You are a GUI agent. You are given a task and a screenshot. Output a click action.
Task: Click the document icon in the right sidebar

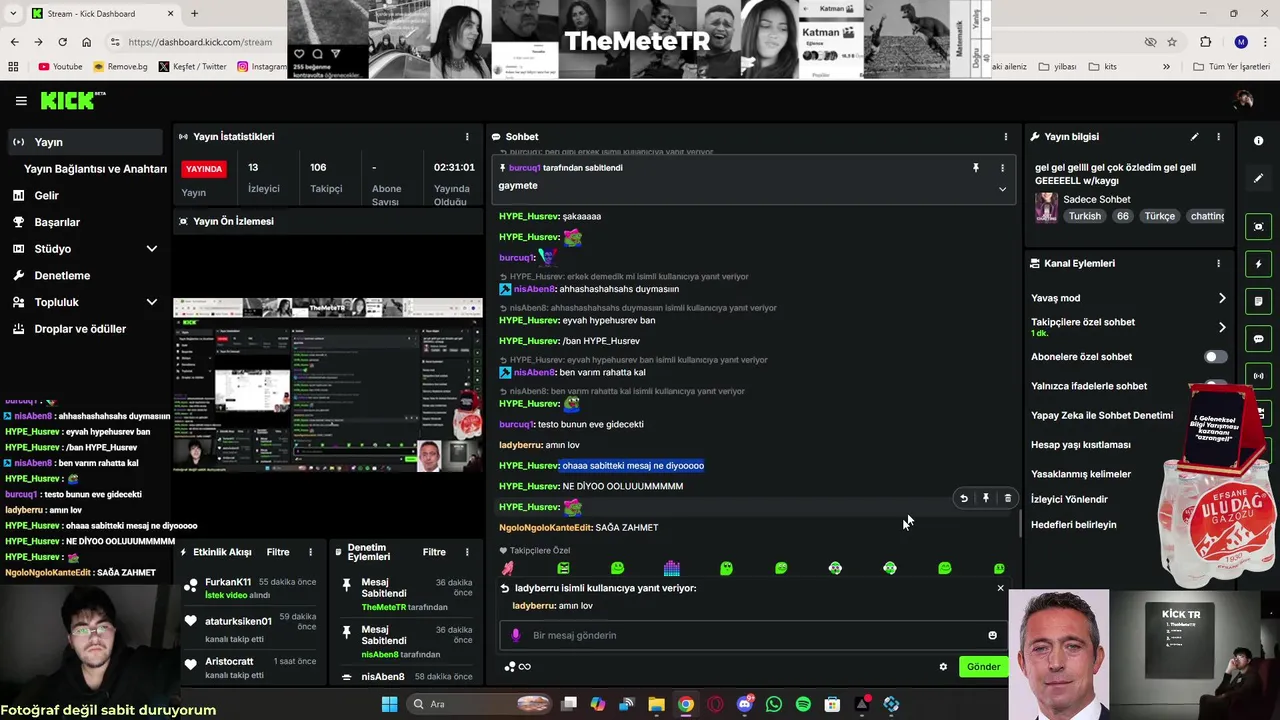1258,301
